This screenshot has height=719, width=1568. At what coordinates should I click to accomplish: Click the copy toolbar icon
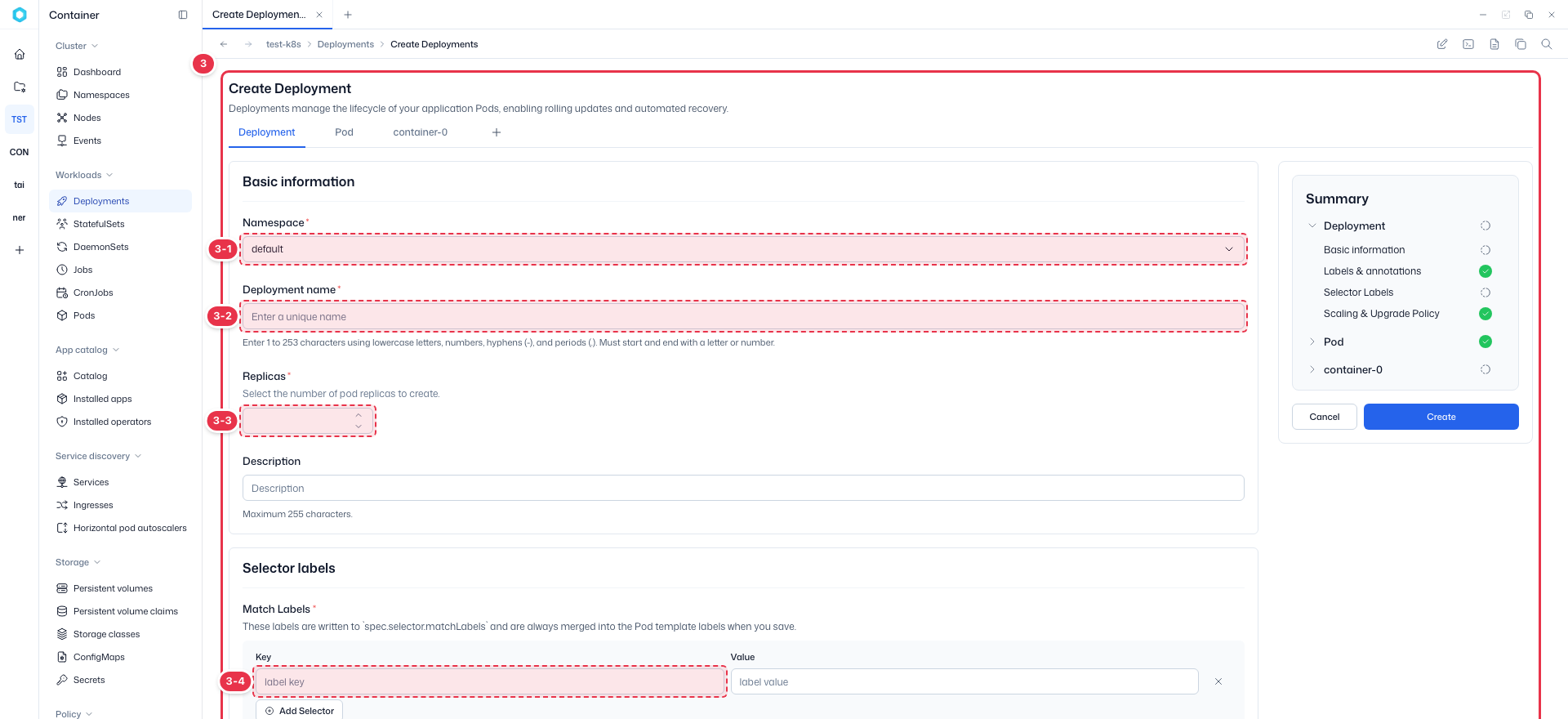1521,44
